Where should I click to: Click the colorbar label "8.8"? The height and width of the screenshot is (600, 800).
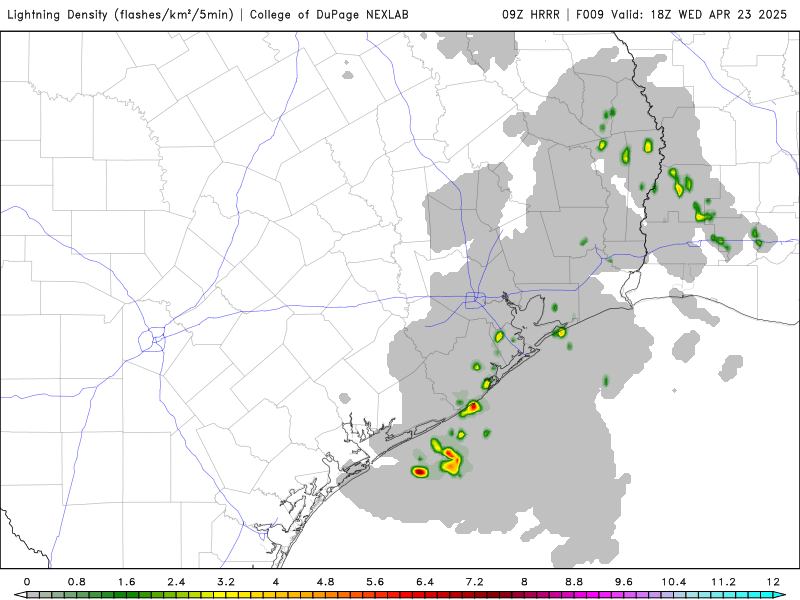pyautogui.click(x=574, y=582)
